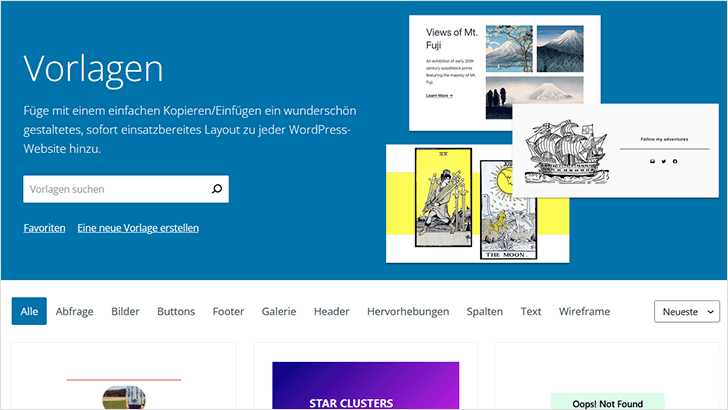728x410 pixels.
Task: Open the Oops! Not Found template card
Action: (x=607, y=377)
